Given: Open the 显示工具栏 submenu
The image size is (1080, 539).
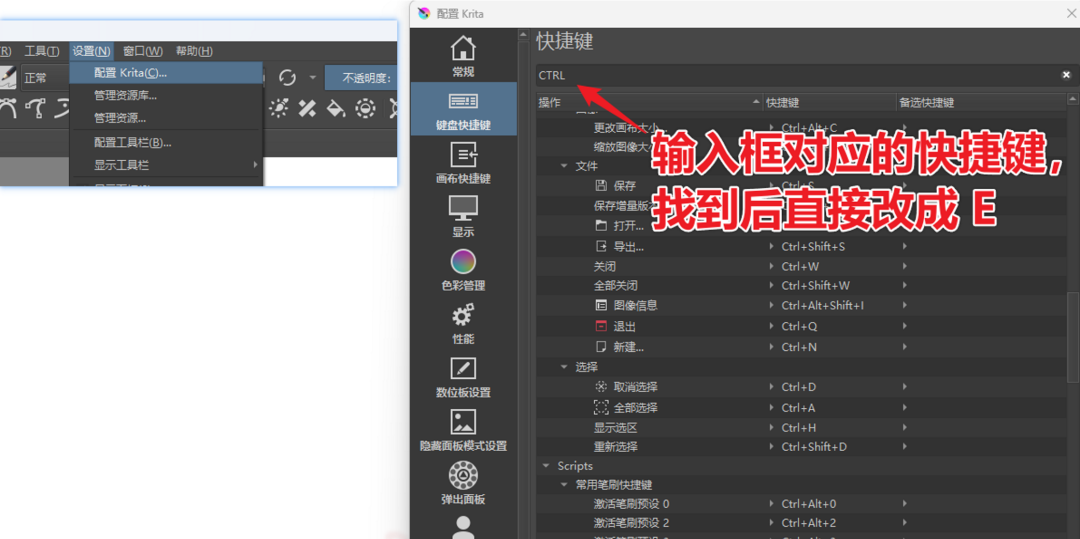Looking at the screenshot, I should 166,165.
